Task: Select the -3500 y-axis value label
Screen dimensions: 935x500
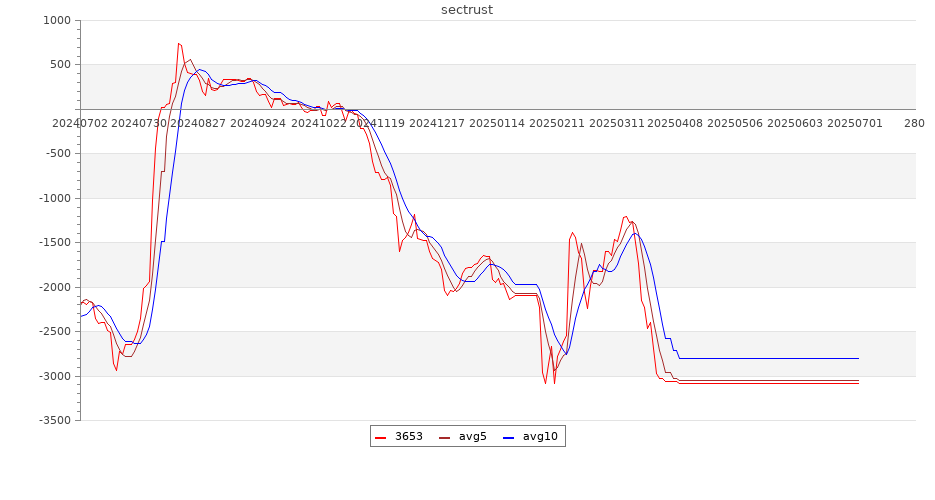Action: [x=54, y=421]
